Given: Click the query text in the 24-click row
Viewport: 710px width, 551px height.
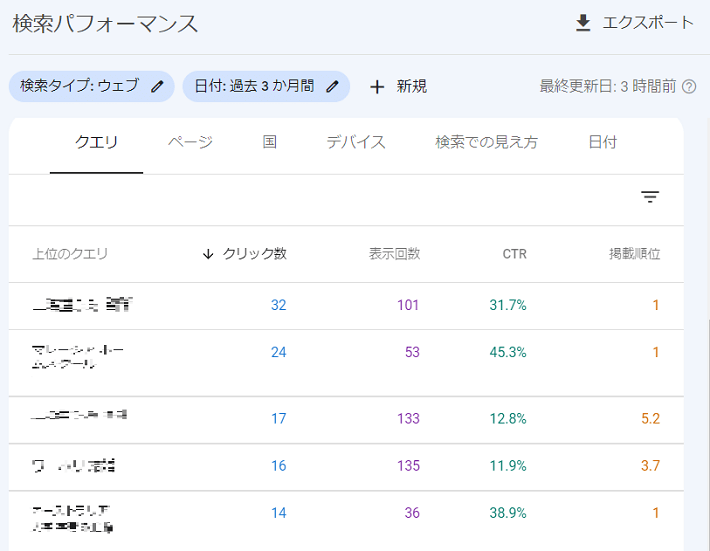Looking at the screenshot, I should coord(78,357).
